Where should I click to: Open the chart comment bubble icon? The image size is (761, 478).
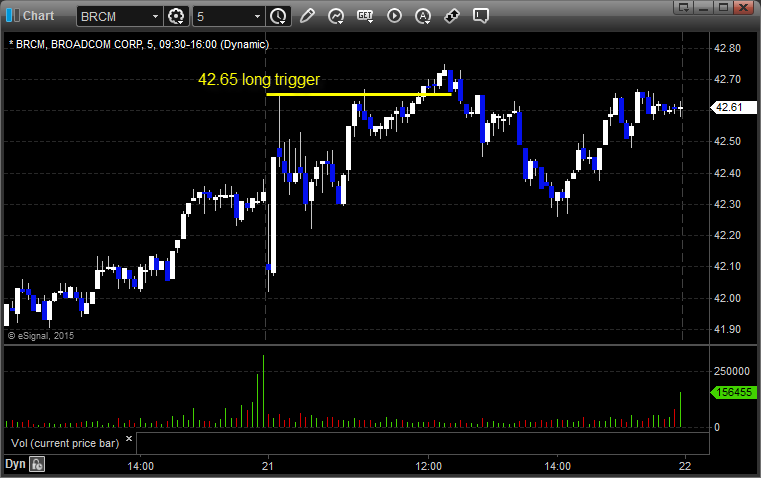click(480, 16)
